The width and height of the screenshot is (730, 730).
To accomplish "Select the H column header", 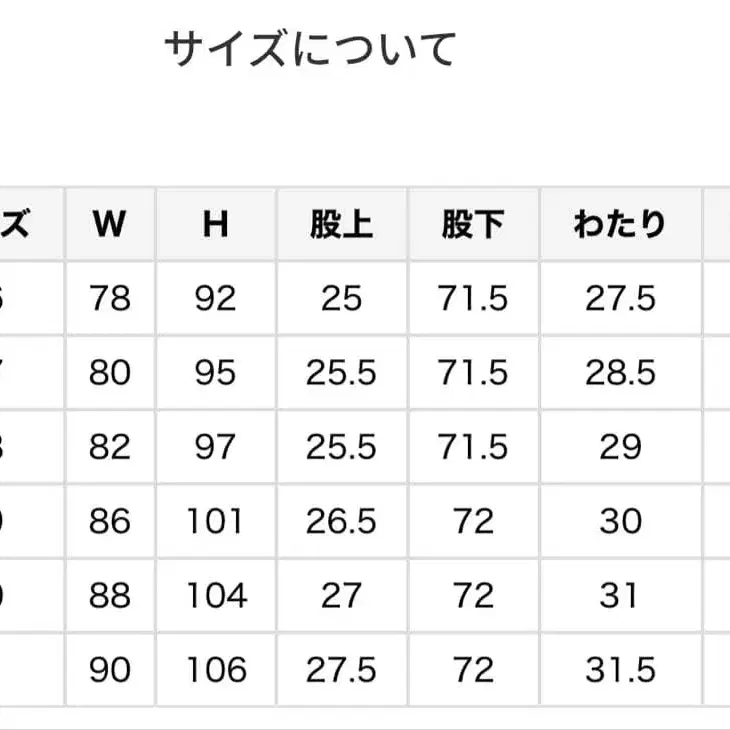I will pos(216,224).
